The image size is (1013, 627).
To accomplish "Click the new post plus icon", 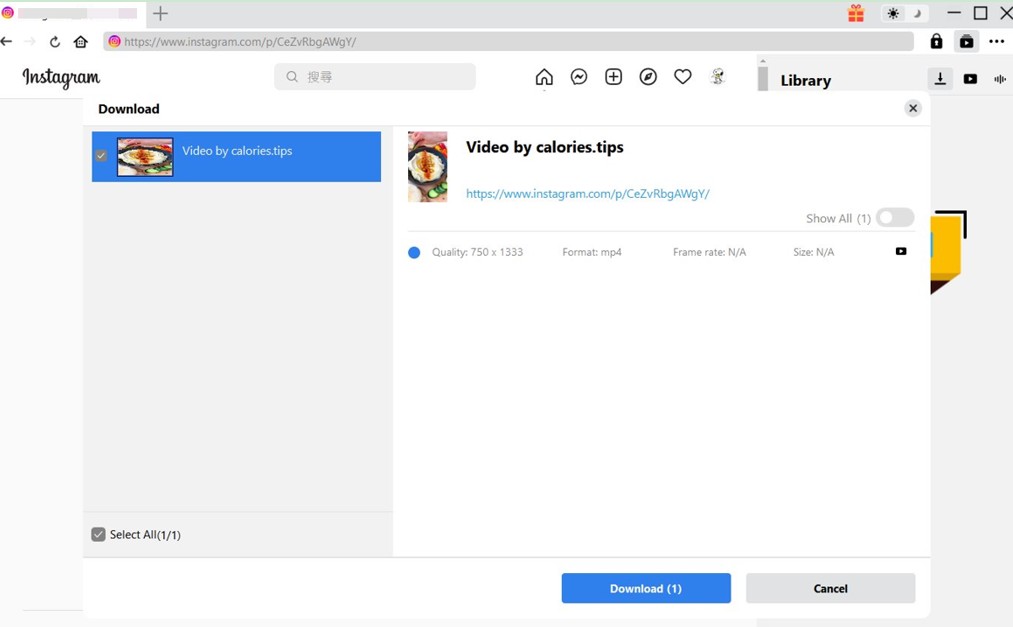I will click(x=613, y=77).
